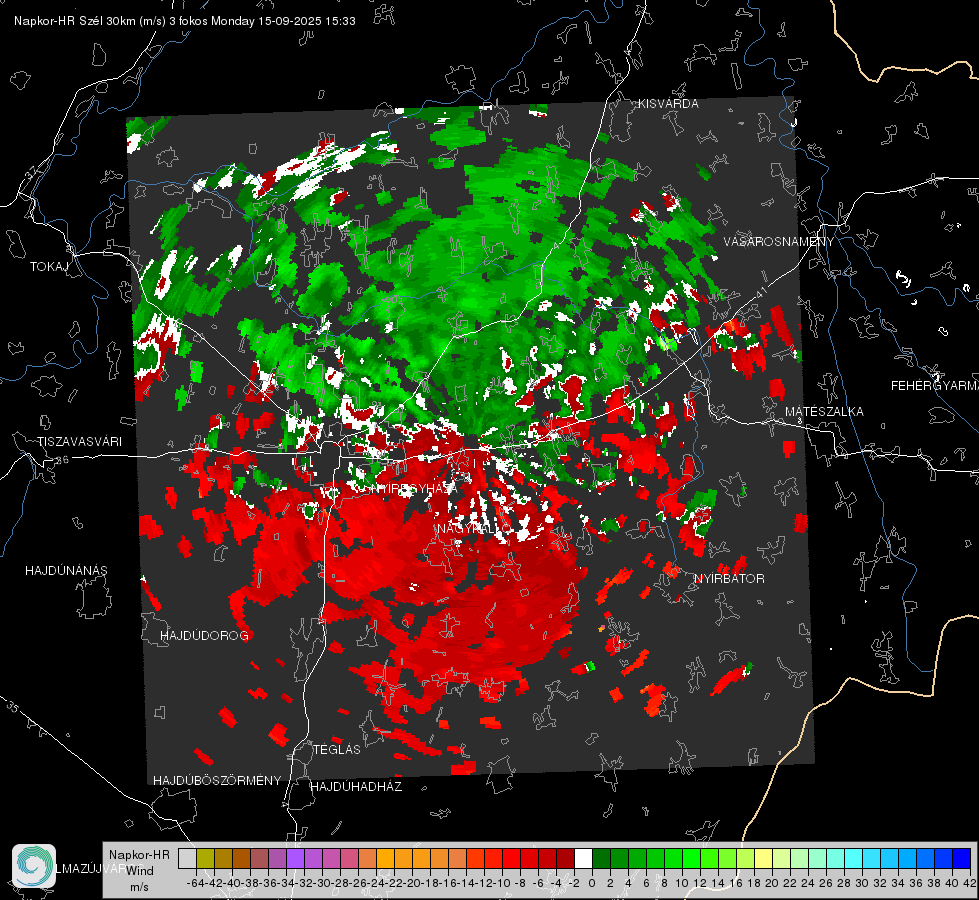This screenshot has height=900, width=979.
Task: Click the TÉGLÁS town label
Action: (337, 749)
